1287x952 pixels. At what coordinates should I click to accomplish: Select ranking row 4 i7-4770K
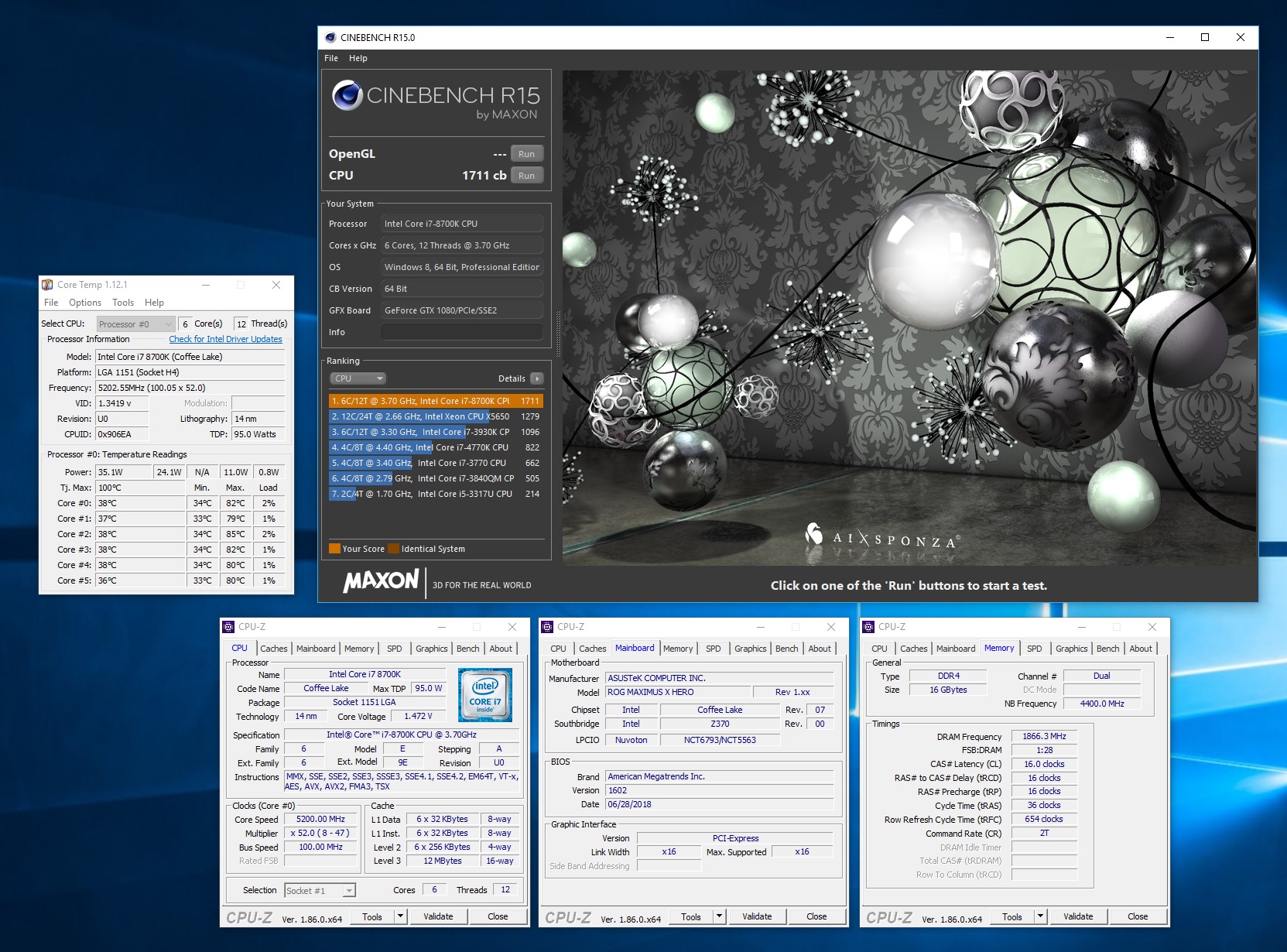[436, 447]
